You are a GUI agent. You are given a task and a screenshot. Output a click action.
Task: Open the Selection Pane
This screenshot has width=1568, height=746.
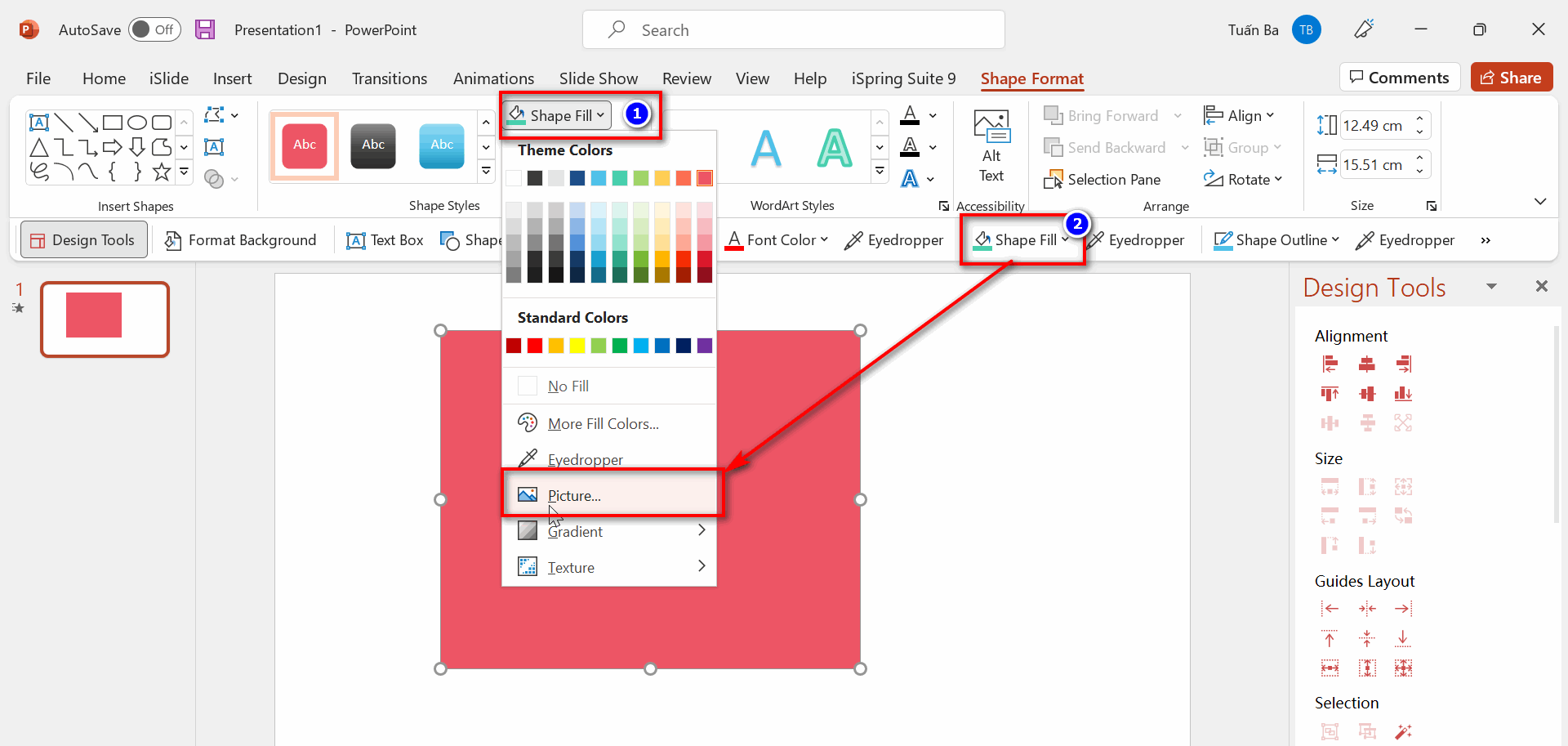(1102, 179)
